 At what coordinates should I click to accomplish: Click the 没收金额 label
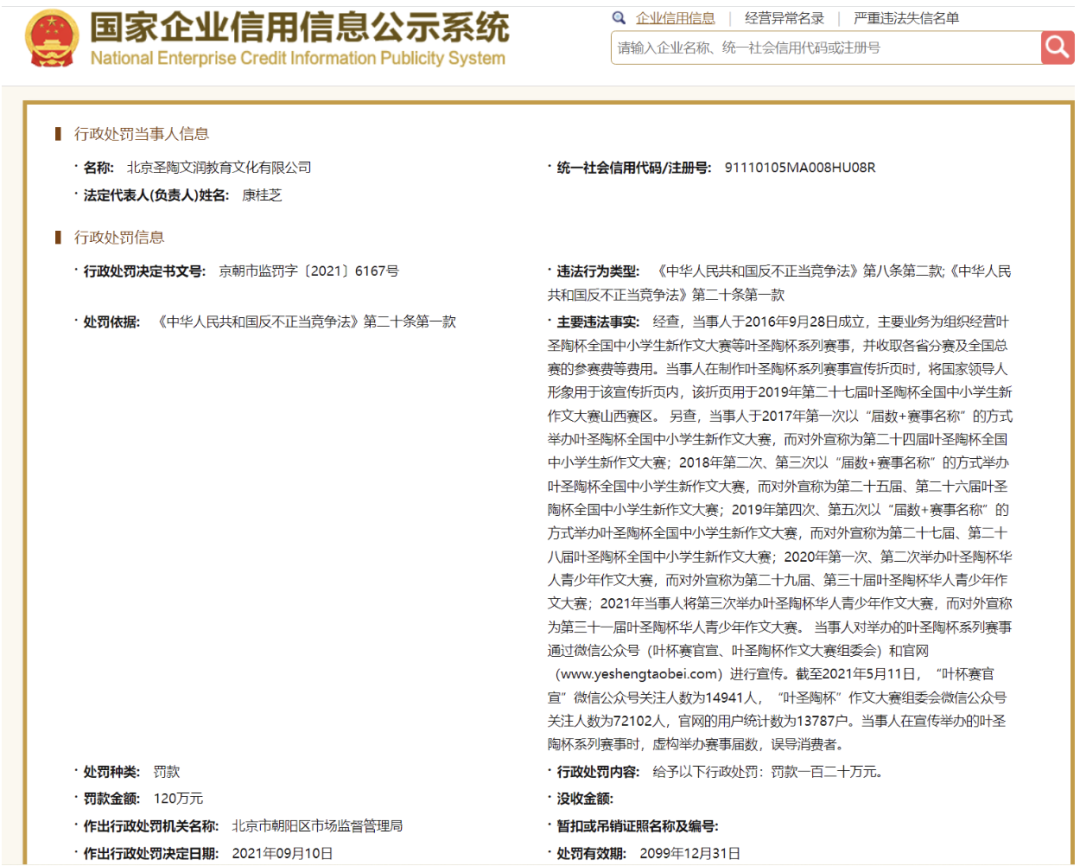click(585, 798)
